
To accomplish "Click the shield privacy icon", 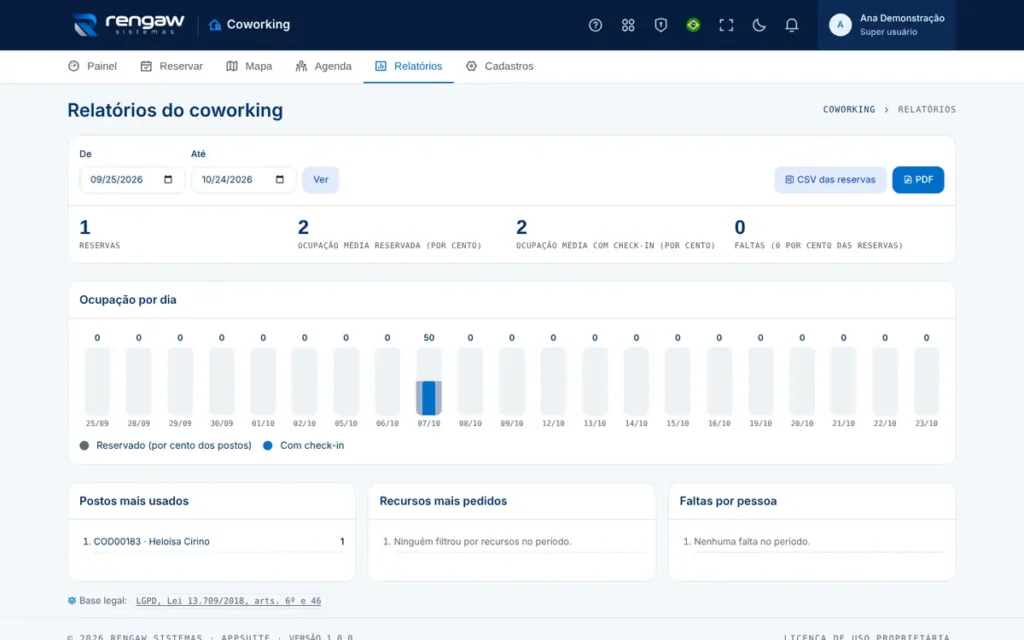I will pyautogui.click(x=660, y=25).
